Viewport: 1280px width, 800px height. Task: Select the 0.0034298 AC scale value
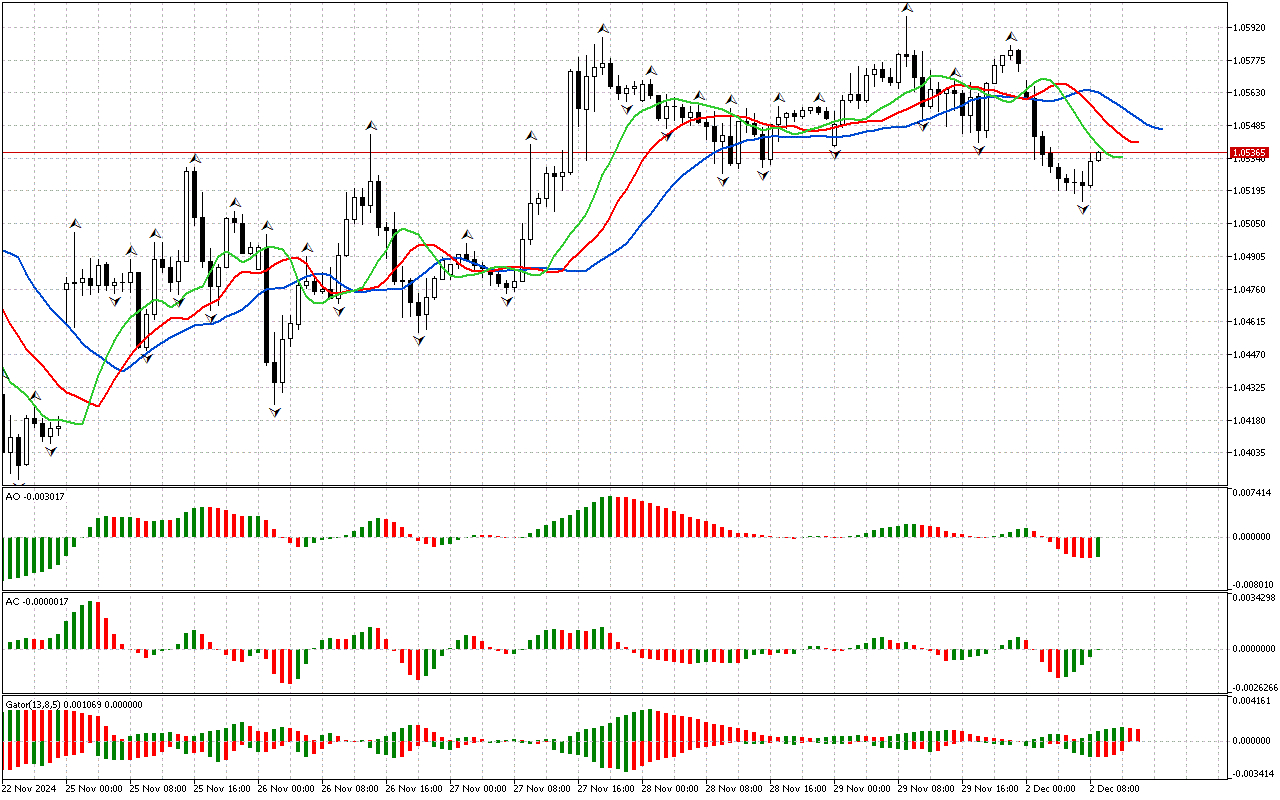(x=1255, y=598)
